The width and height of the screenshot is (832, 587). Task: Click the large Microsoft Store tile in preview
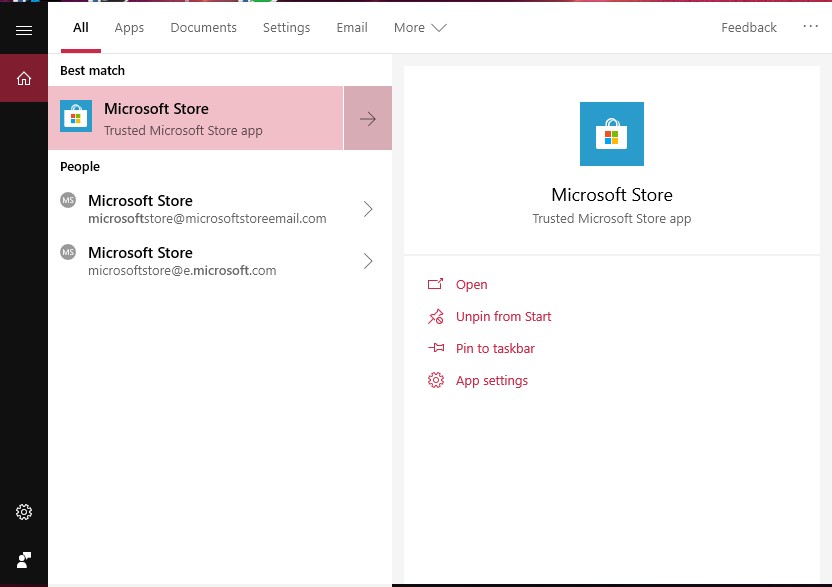611,134
